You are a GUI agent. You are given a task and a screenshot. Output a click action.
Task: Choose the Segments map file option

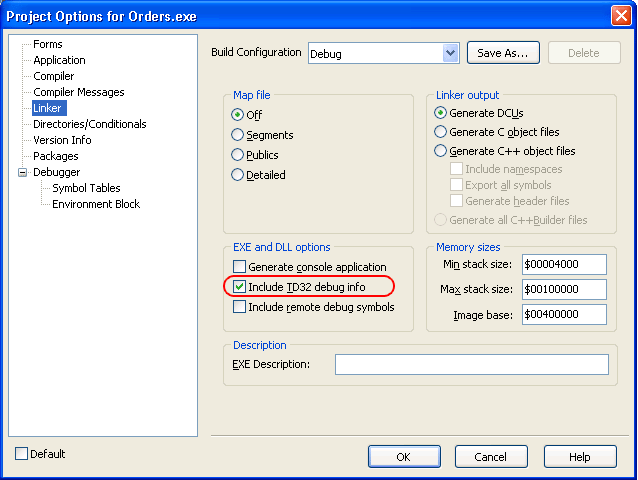point(238,135)
